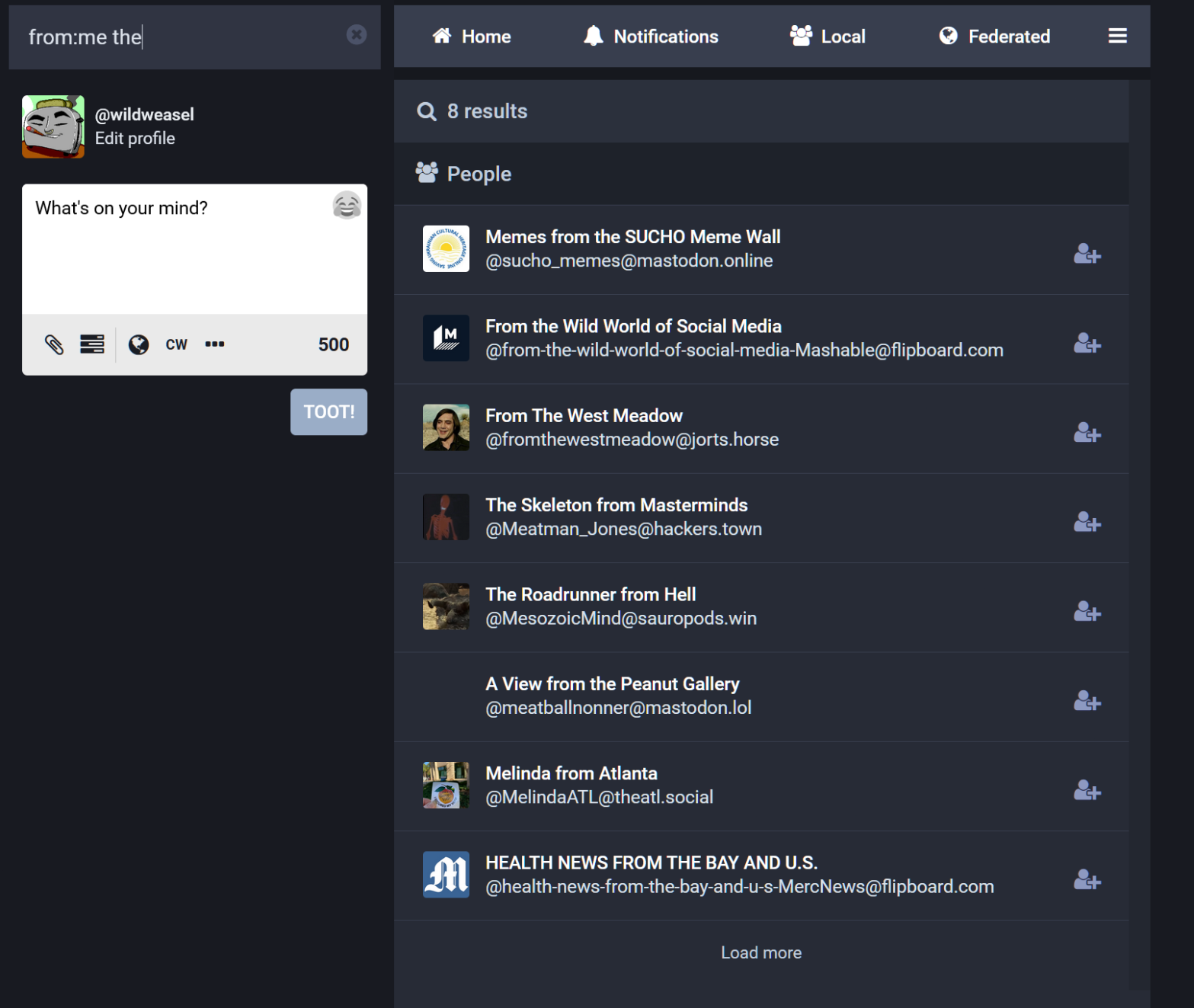Open Edit profile link
The height and width of the screenshot is (1008, 1194).
click(x=135, y=139)
